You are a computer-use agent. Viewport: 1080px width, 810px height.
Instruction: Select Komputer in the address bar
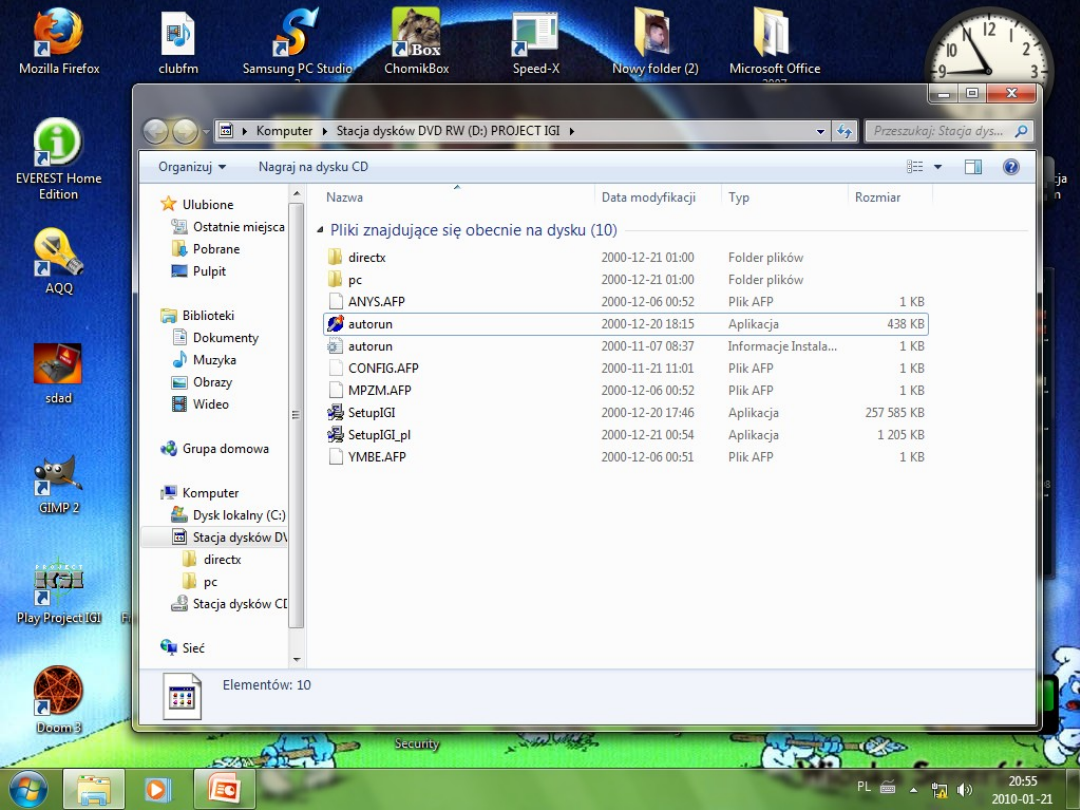284,130
